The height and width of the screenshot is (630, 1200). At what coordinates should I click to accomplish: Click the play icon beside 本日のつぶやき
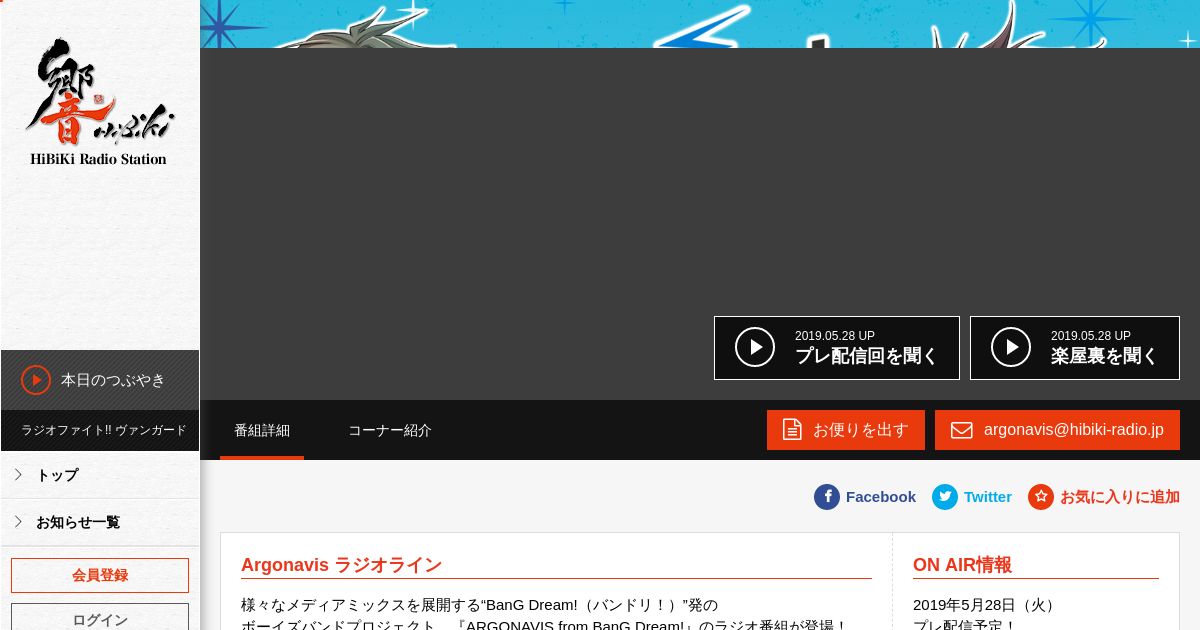[36, 380]
